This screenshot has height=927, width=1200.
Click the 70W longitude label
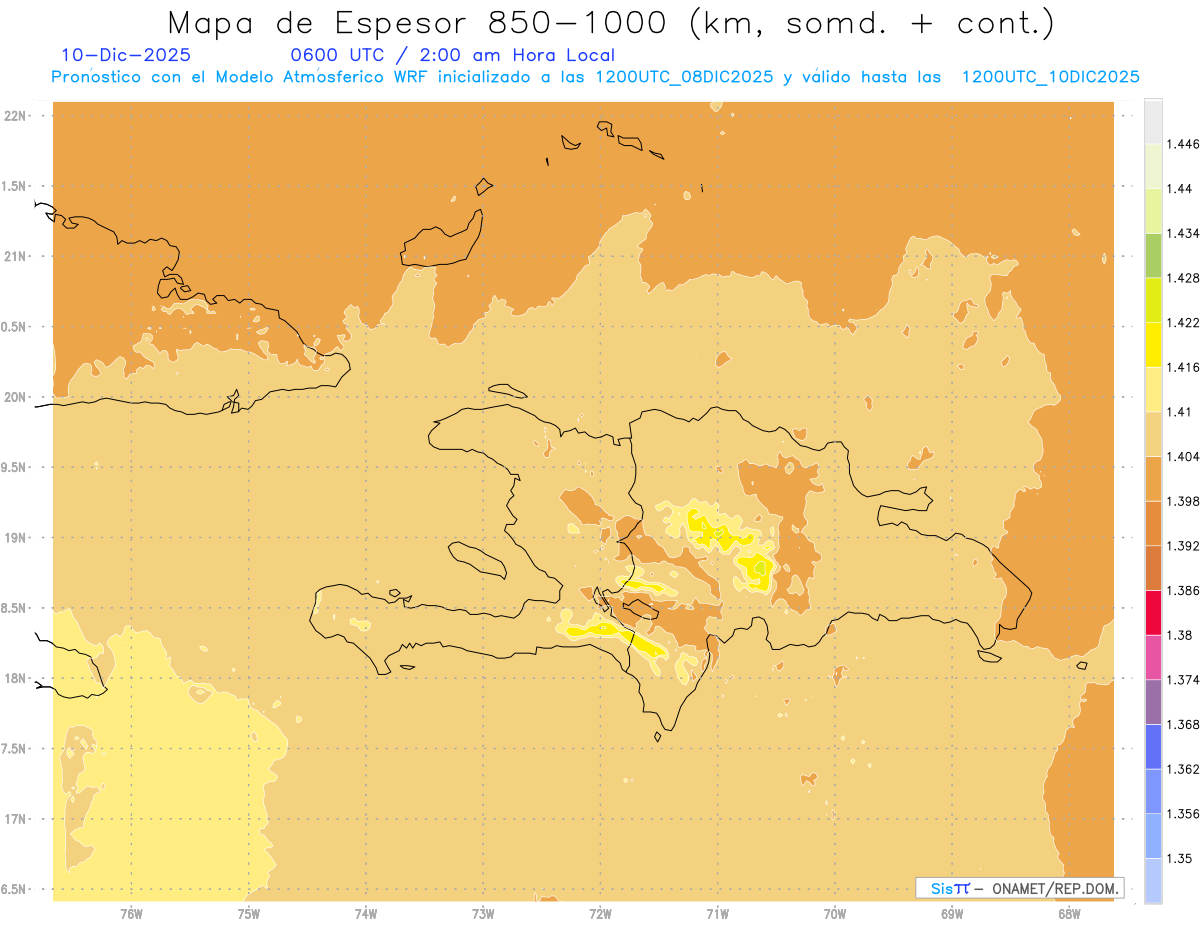point(835,913)
